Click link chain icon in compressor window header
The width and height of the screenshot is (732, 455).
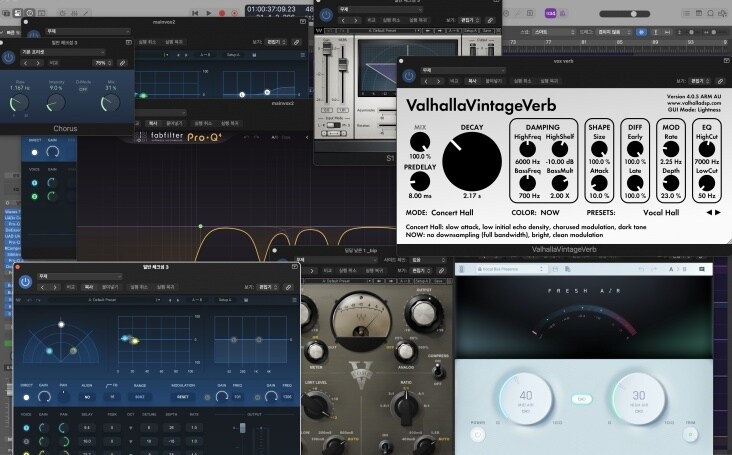point(441,271)
